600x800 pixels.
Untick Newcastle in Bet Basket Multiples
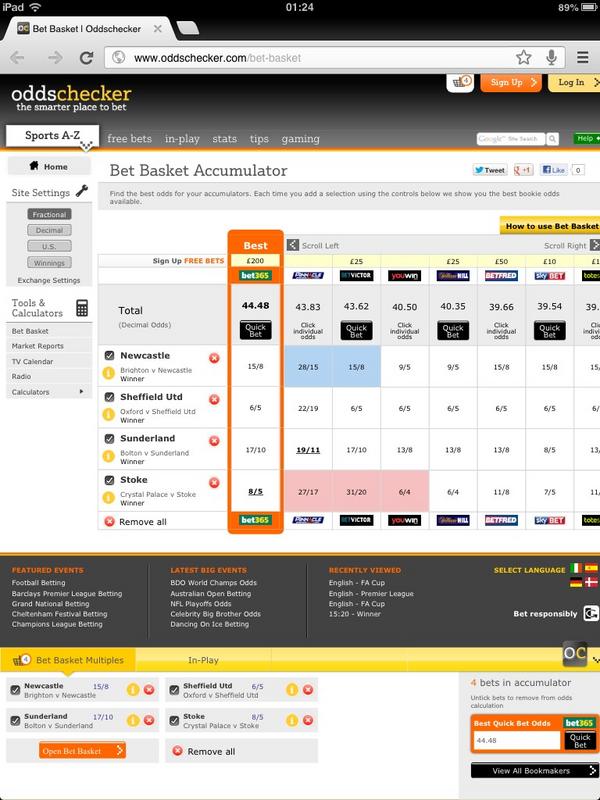15,690
